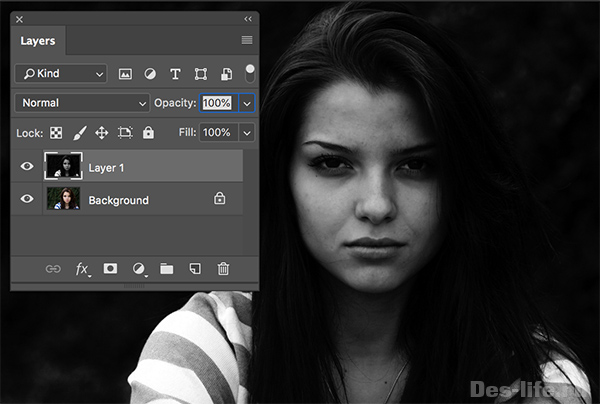Viewport: 600px width, 404px height.
Task: Click the create new layer icon
Action: coord(195,269)
